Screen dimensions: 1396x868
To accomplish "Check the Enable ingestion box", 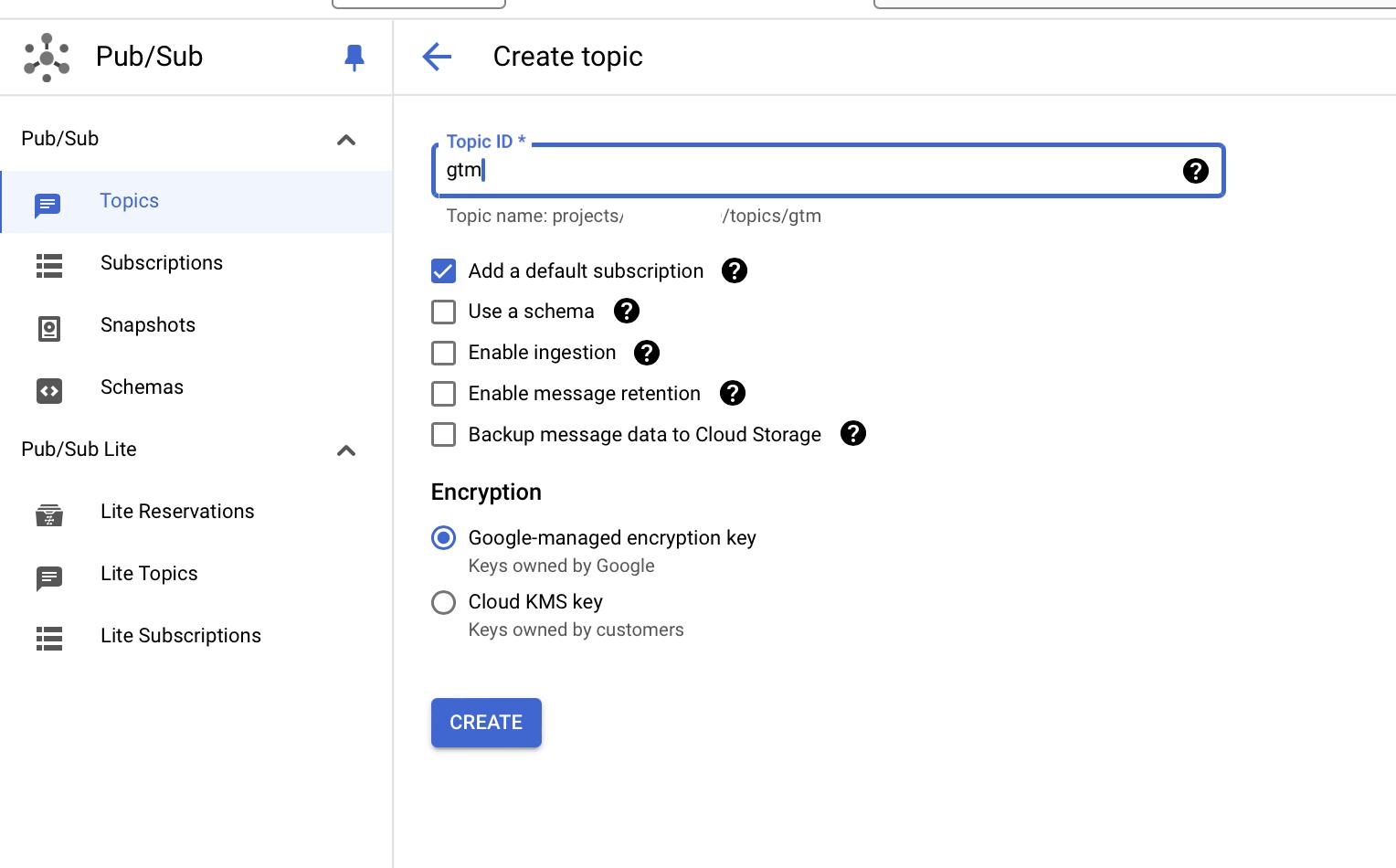I will [444, 353].
